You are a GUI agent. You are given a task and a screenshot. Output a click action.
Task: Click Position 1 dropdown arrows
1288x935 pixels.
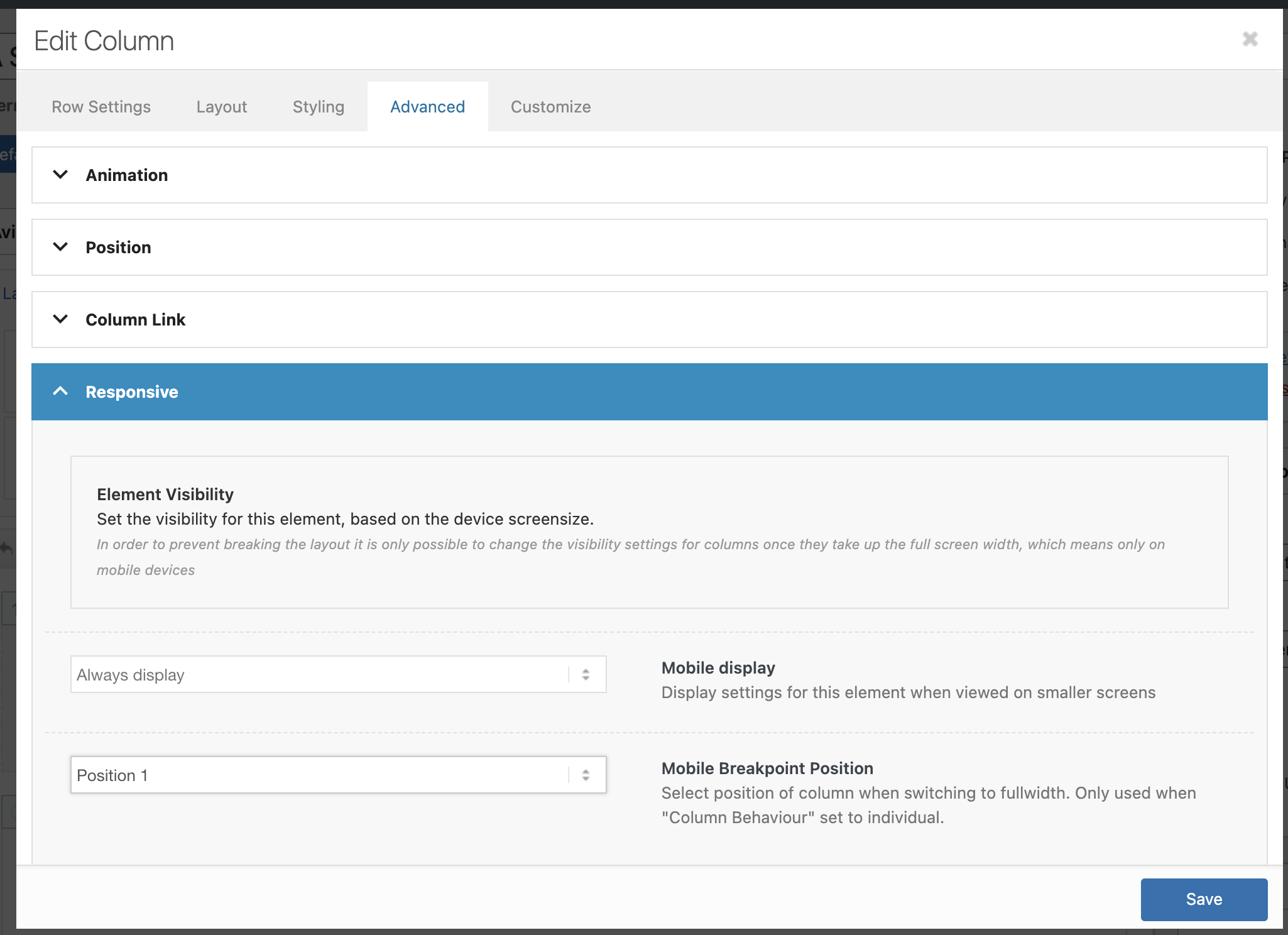586,775
